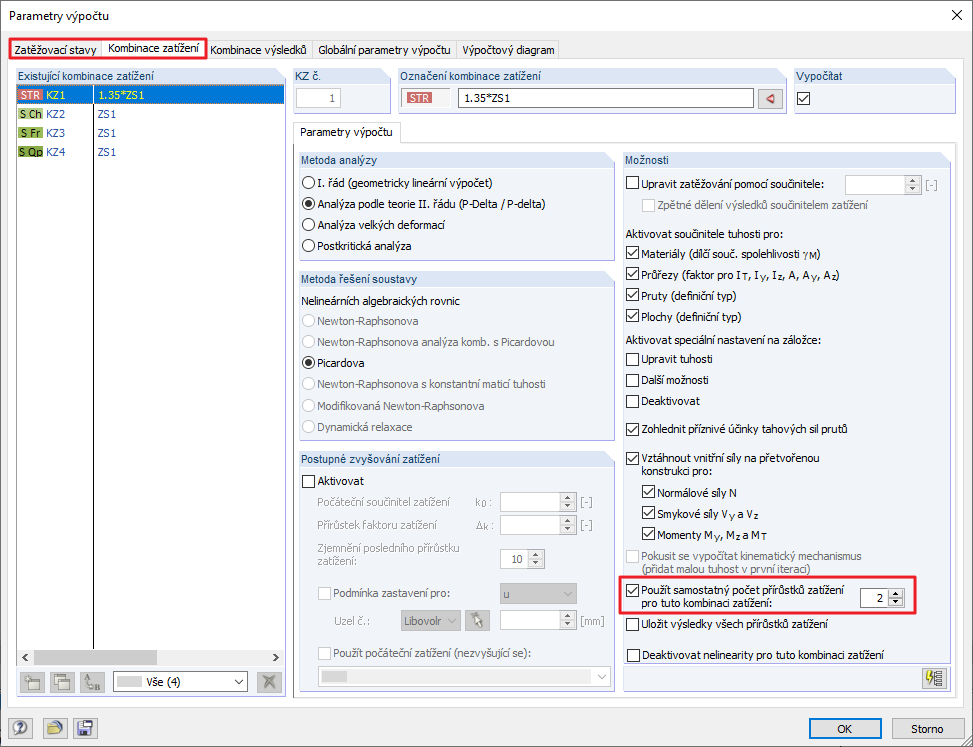Click the delete combination X icon
The height and width of the screenshot is (747, 973).
pyautogui.click(x=269, y=682)
